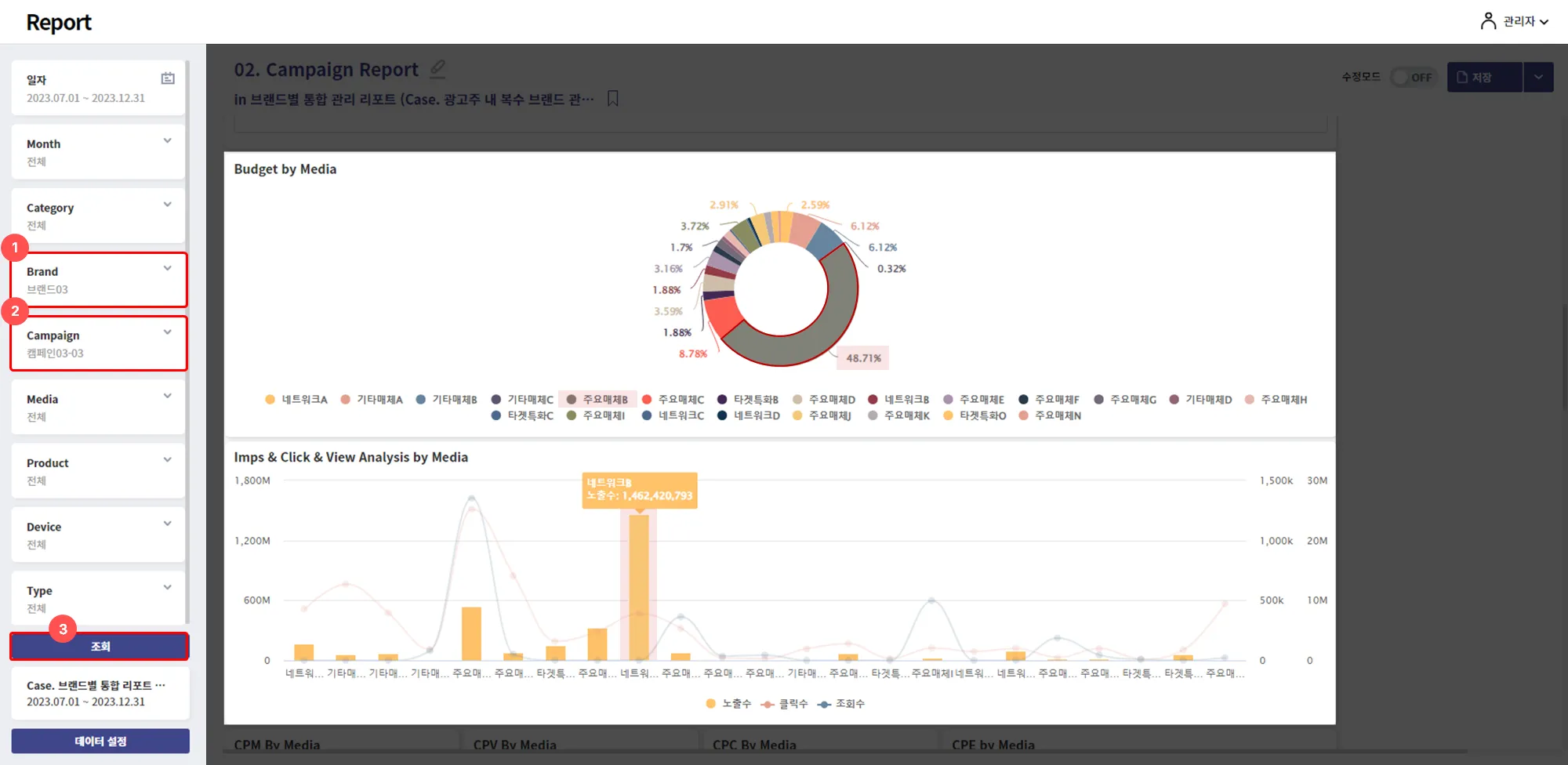This screenshot has width=1568, height=765.
Task: Toggle 기타매체A legend entry in pie chart
Action: pyautogui.click(x=372, y=400)
